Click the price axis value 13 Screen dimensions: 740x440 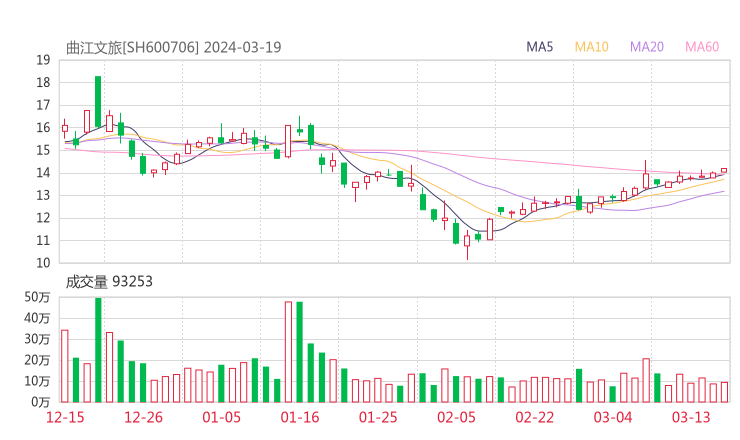pyautogui.click(x=43, y=195)
